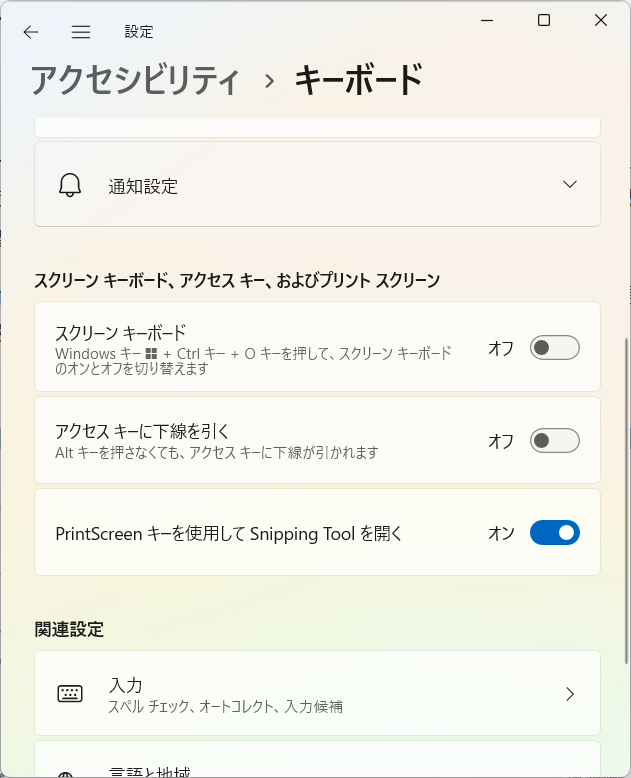Click the keyboard icon beside 入力
Screen dimensions: 631x778
[70, 693]
